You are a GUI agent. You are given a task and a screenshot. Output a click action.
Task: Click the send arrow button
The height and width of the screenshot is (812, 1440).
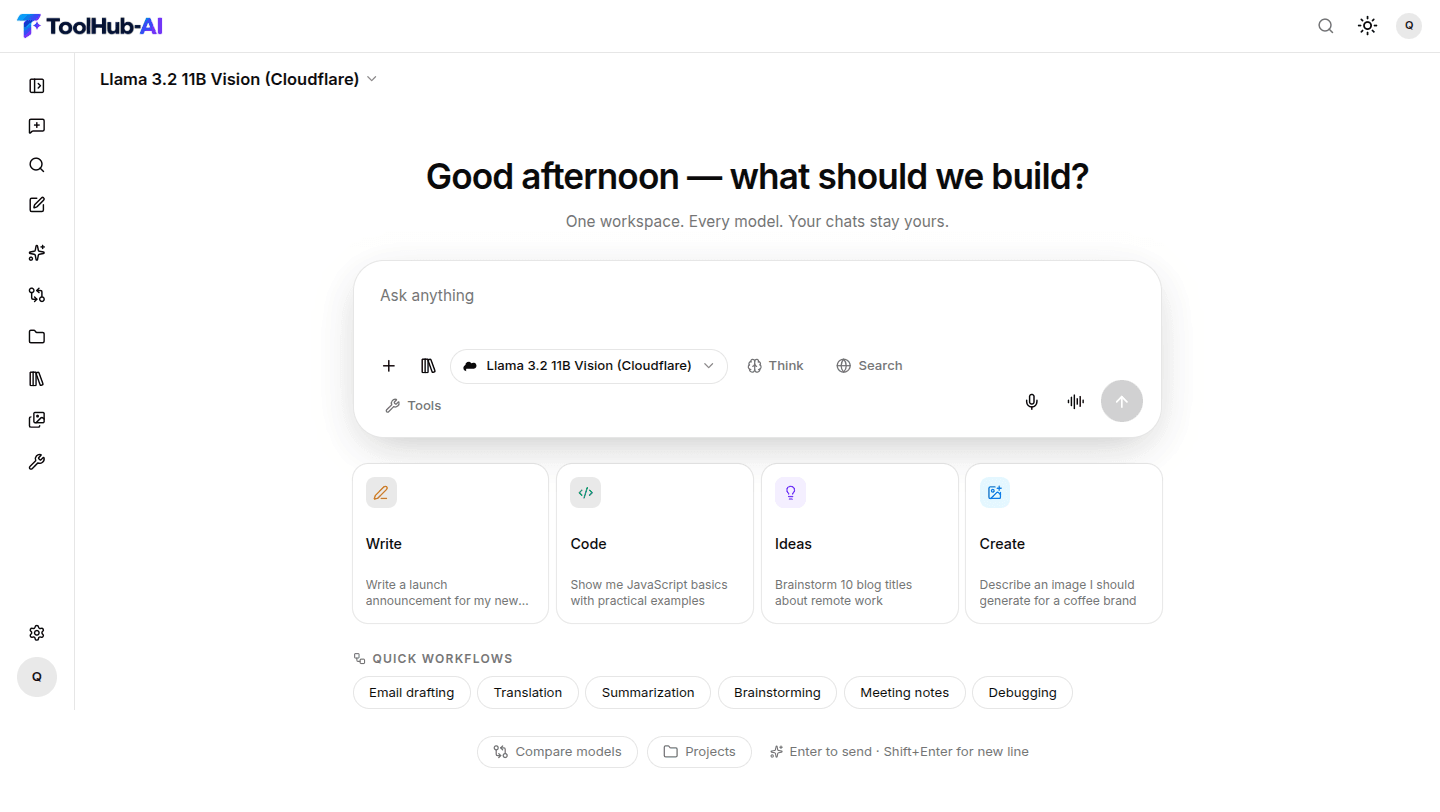pos(1122,402)
